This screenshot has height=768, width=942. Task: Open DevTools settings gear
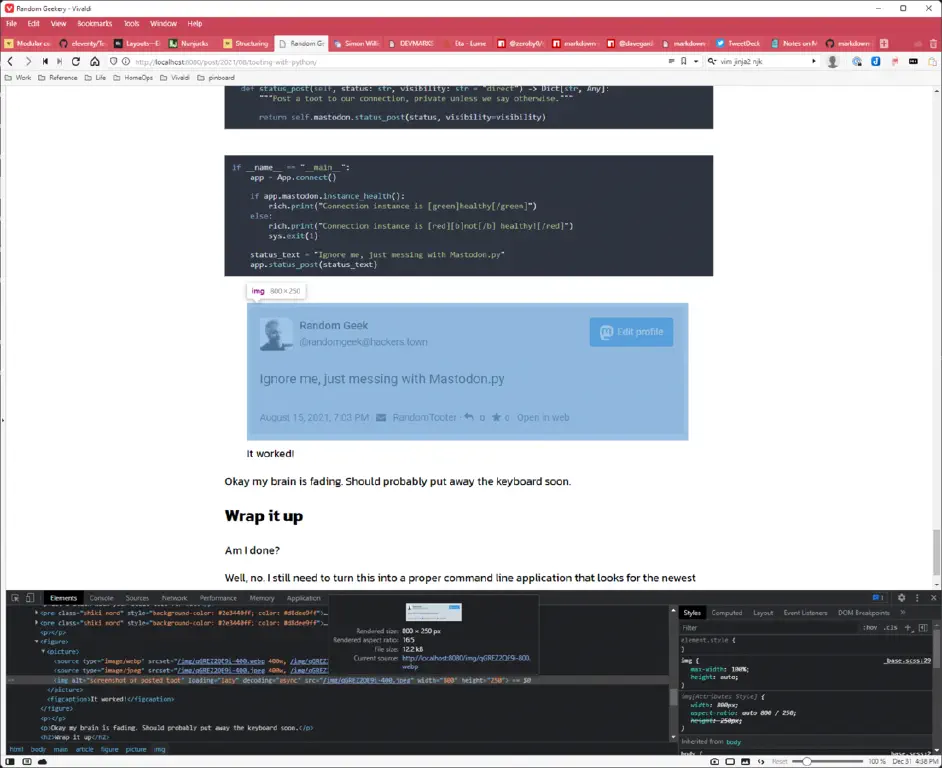point(901,598)
